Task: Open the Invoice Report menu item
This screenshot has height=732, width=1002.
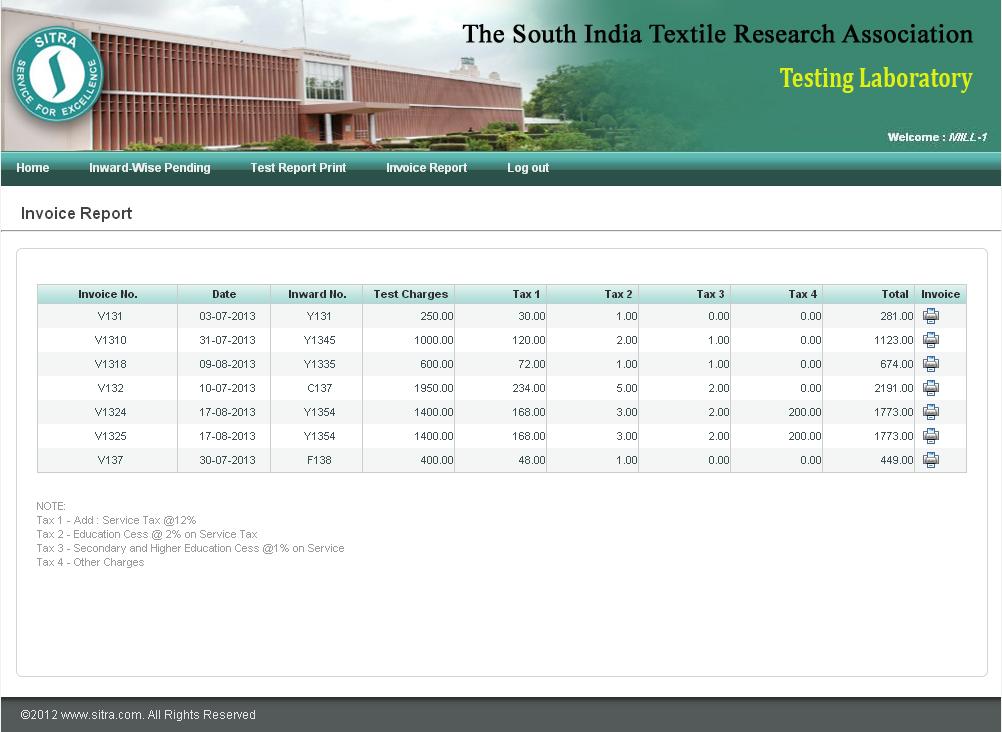Action: [x=426, y=167]
